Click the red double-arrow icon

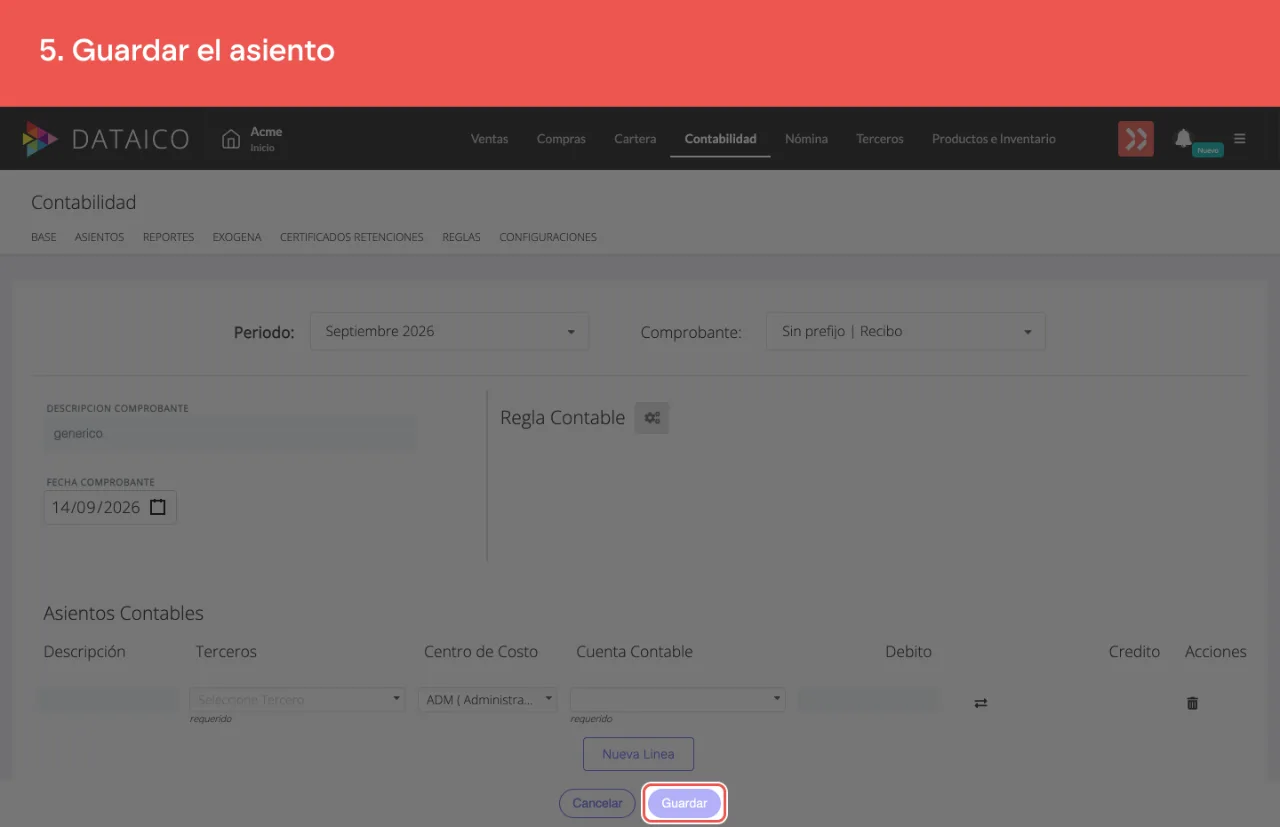[1136, 139]
